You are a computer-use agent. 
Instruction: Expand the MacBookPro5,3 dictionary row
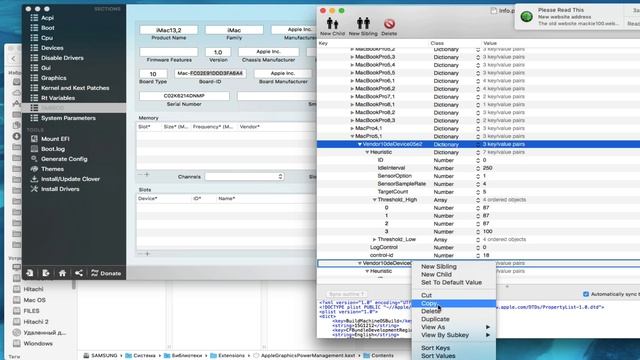[352, 57]
